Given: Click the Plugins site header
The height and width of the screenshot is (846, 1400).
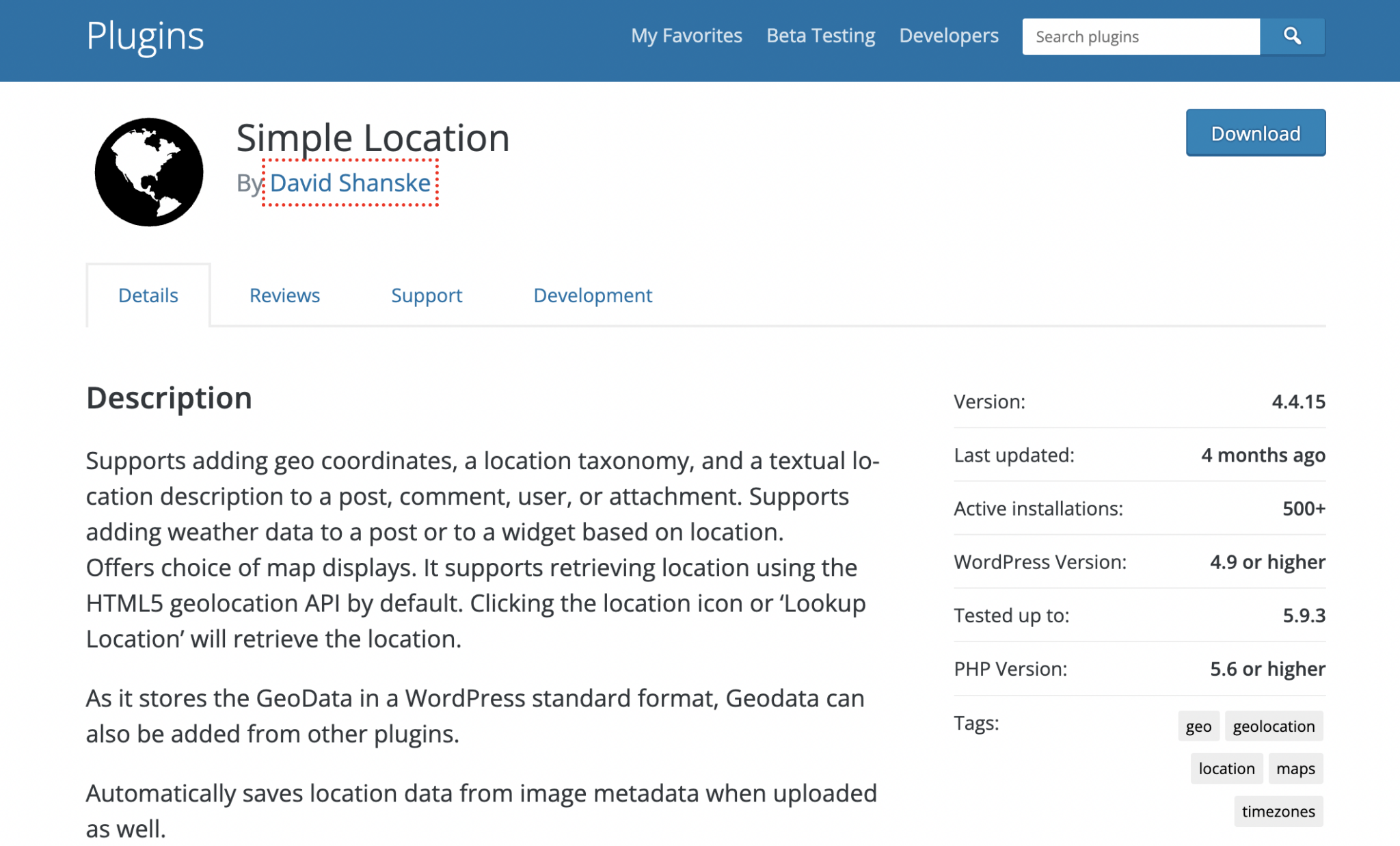Looking at the screenshot, I should pyautogui.click(x=145, y=36).
